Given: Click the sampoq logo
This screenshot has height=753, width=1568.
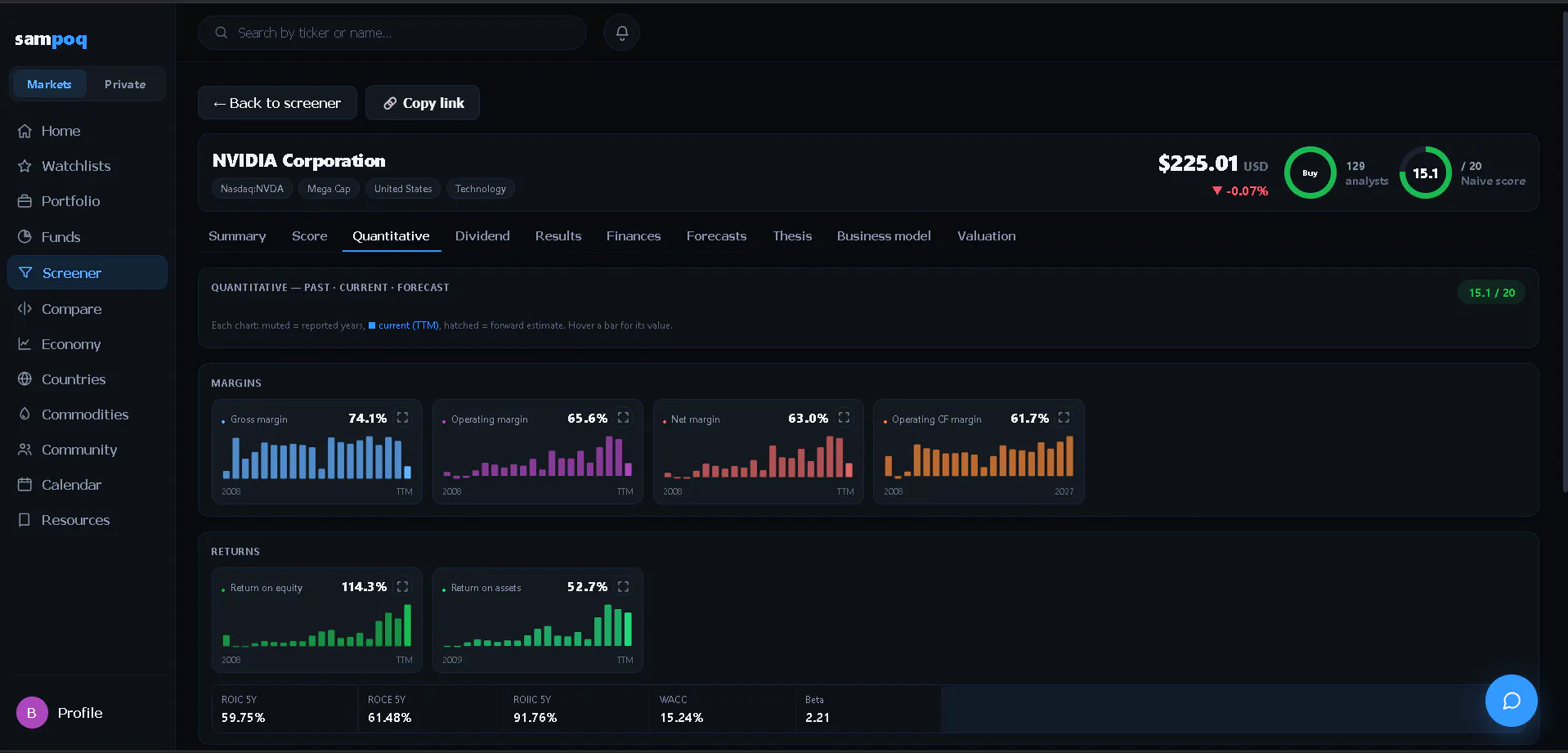Looking at the screenshot, I should tap(51, 39).
